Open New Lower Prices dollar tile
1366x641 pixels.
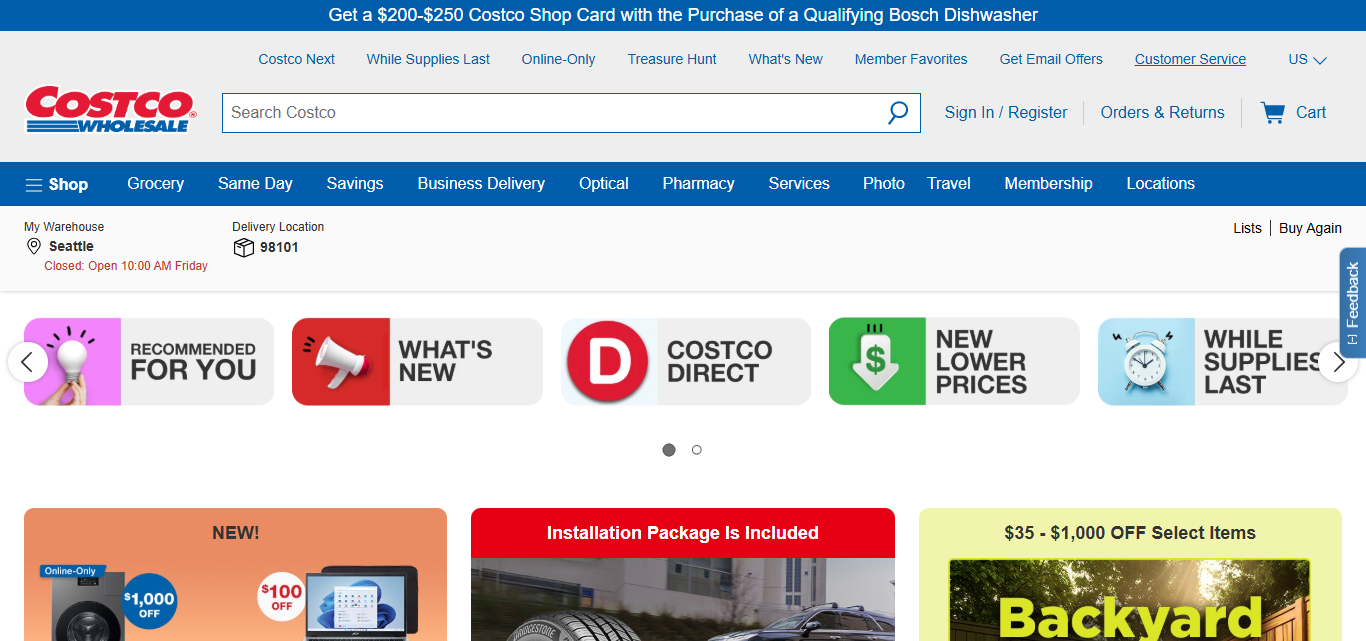click(954, 362)
